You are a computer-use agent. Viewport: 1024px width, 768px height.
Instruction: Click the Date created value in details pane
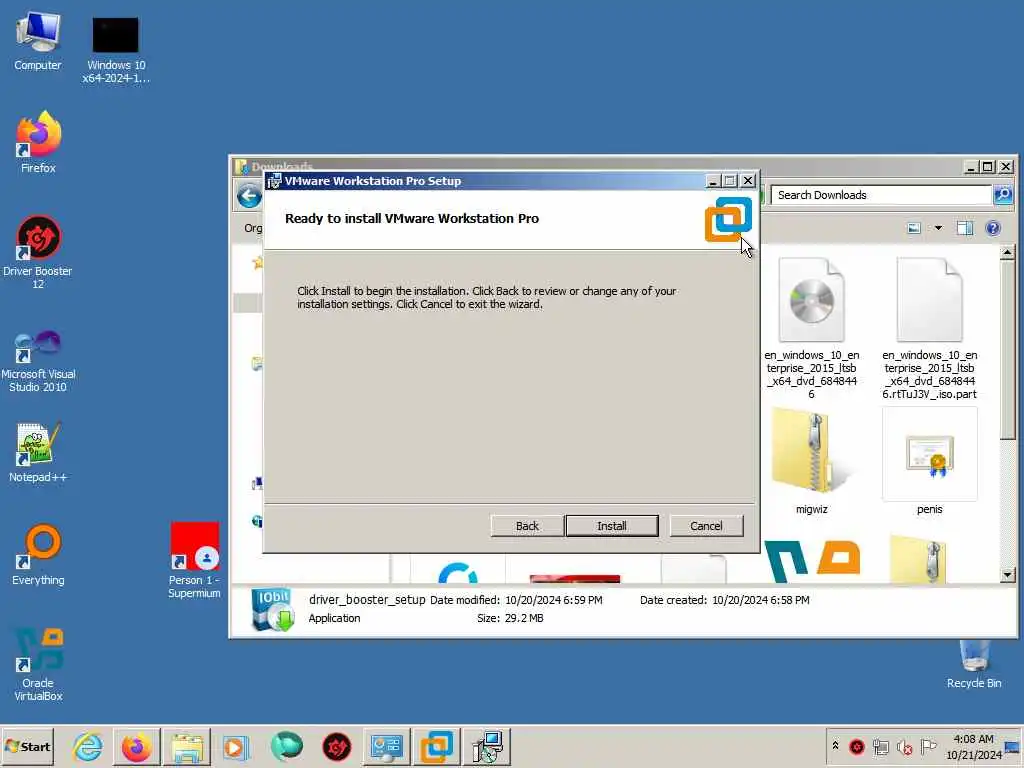pyautogui.click(x=760, y=600)
